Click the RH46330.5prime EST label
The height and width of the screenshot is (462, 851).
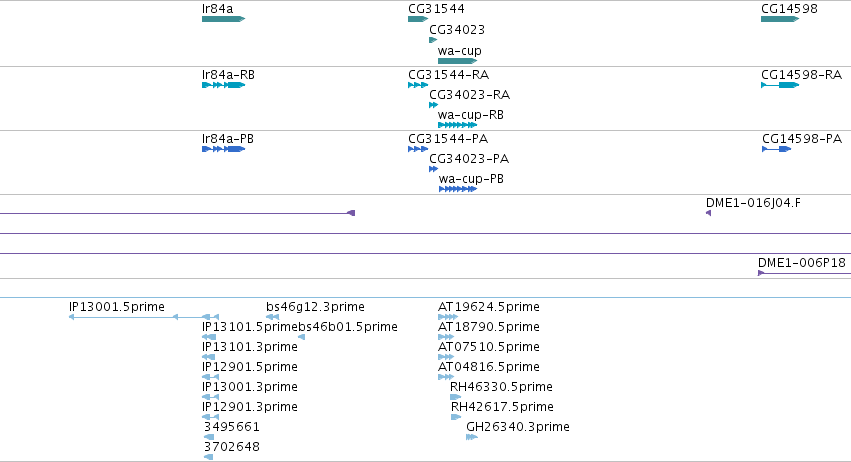tap(501, 387)
